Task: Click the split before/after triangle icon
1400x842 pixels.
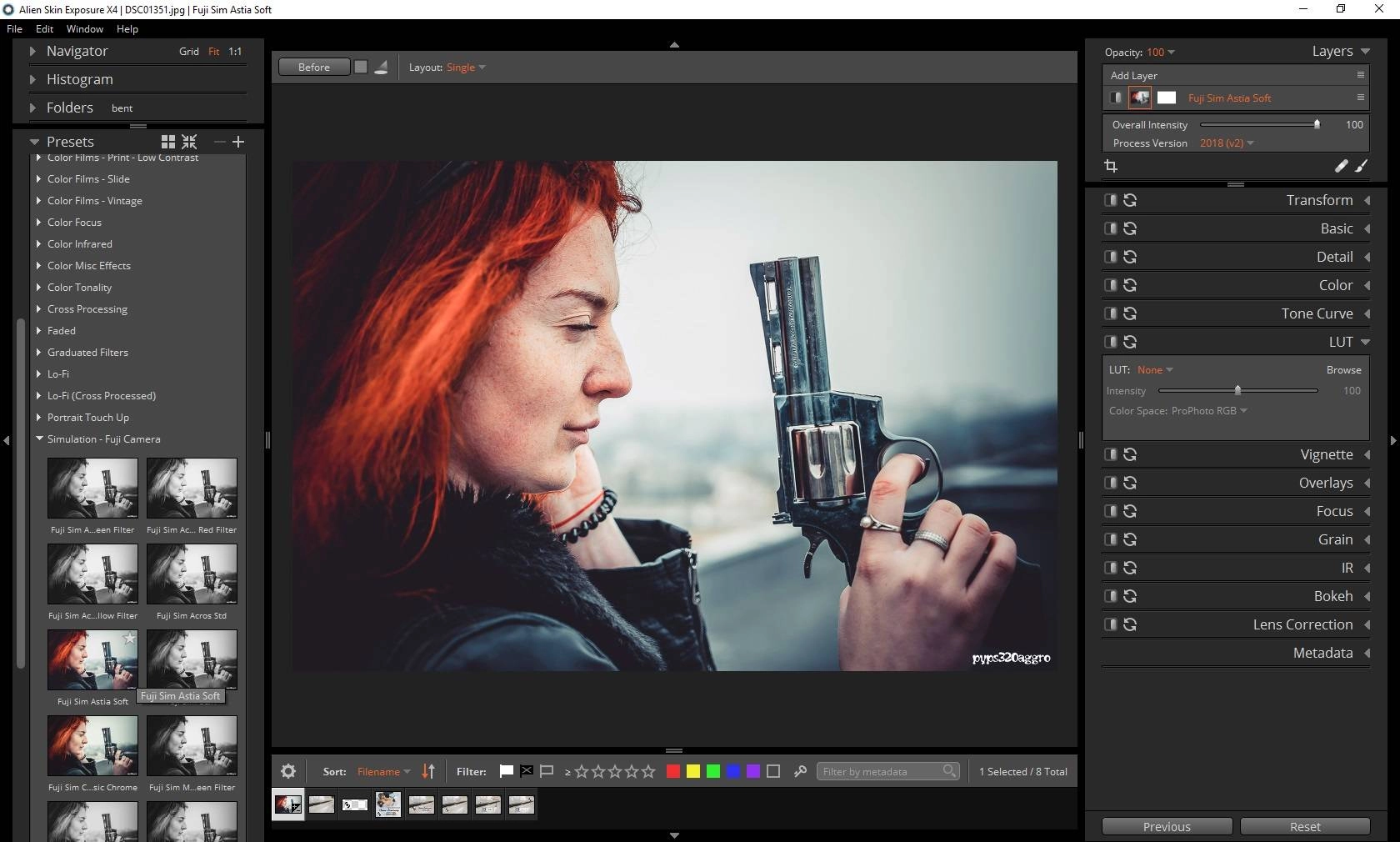Action: click(381, 67)
